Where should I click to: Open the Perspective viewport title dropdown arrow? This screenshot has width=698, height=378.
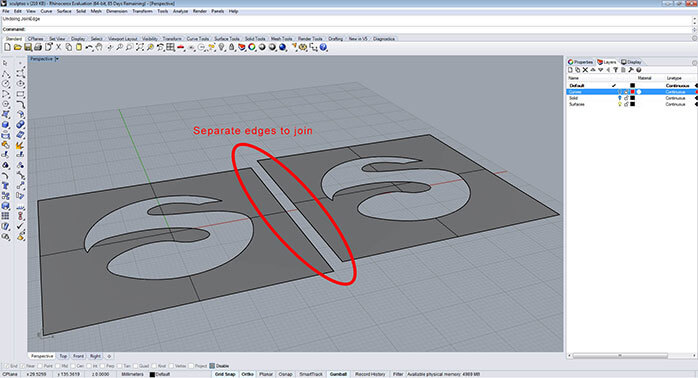(57, 59)
